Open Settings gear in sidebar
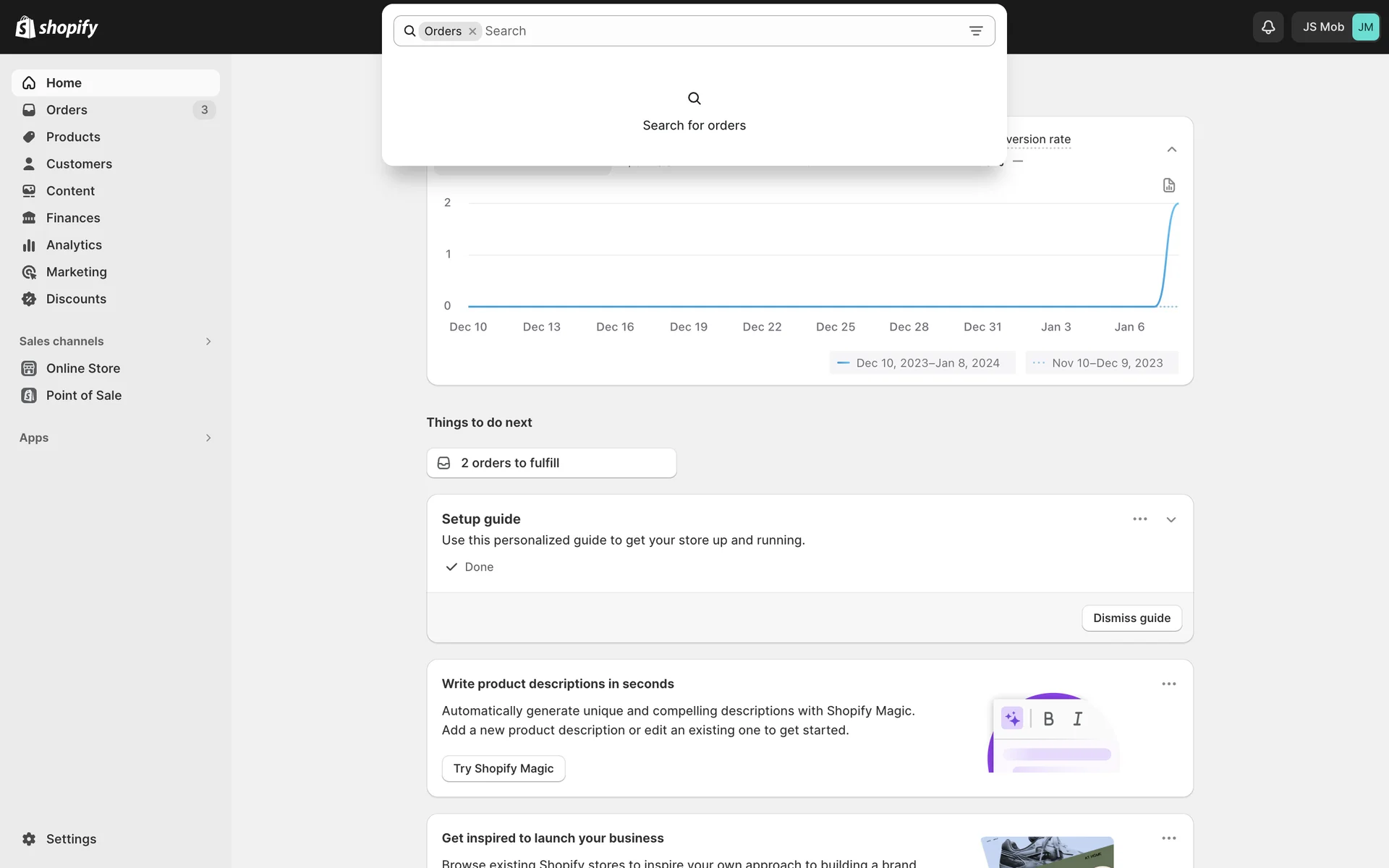This screenshot has height=868, width=1389. coord(29,838)
